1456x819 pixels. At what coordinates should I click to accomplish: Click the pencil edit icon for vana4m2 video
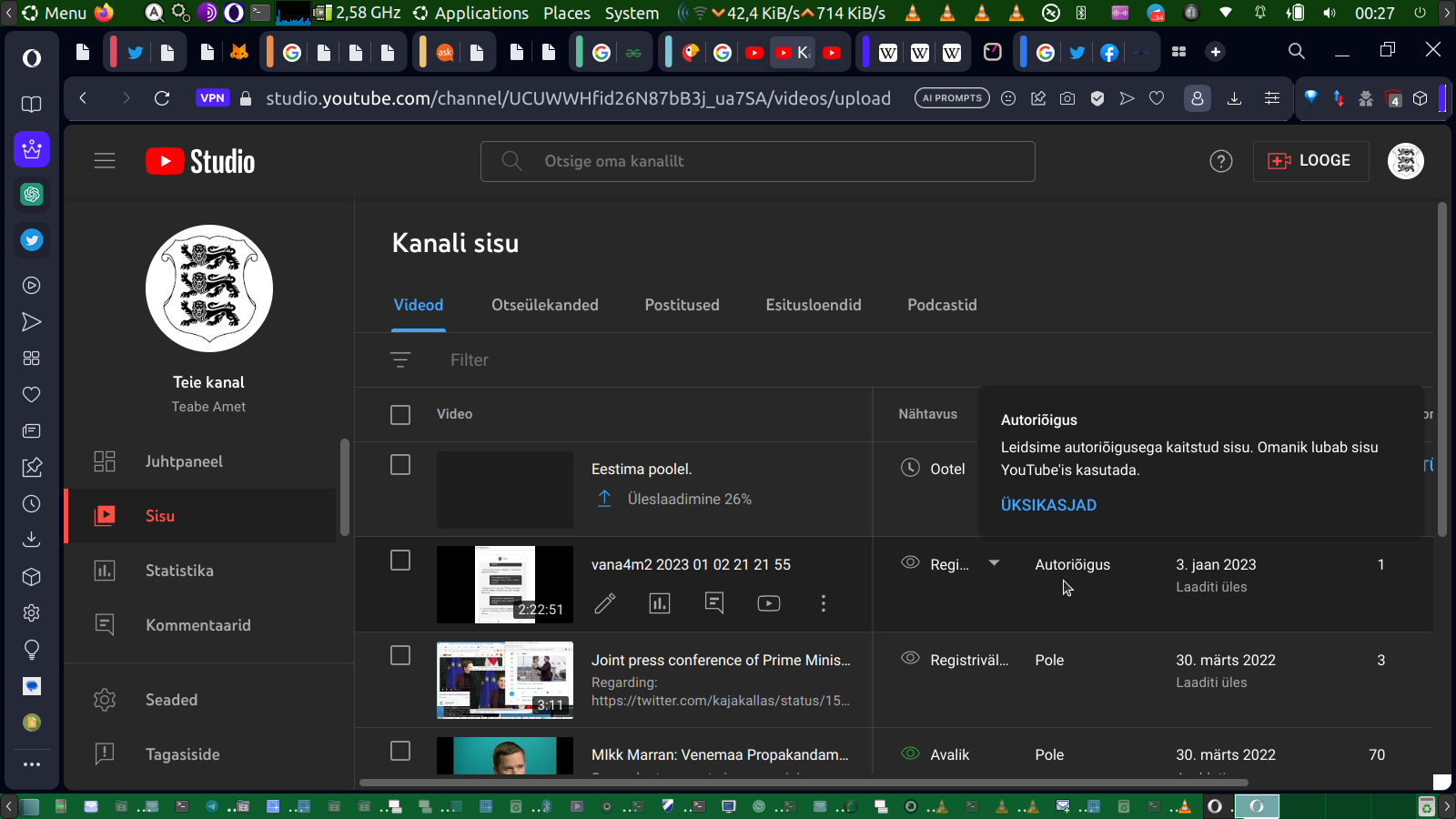(x=605, y=603)
